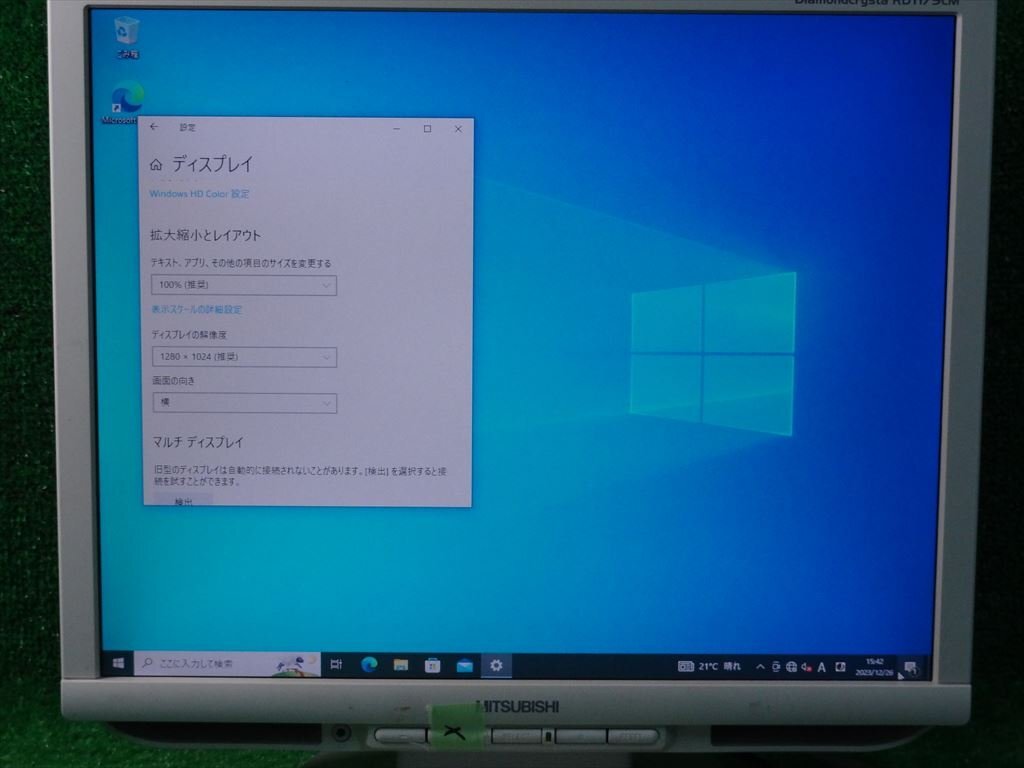Open the 画面の向き orientation dropdown
Screen dimensions: 1024x768
[245, 403]
